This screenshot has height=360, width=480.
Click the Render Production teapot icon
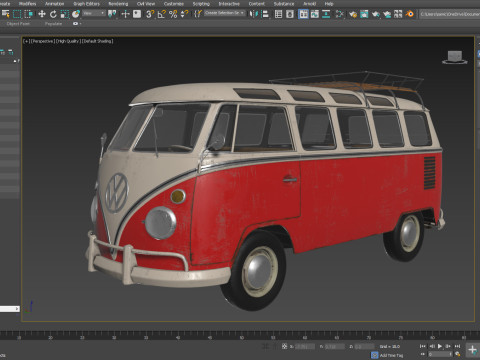(x=376, y=14)
